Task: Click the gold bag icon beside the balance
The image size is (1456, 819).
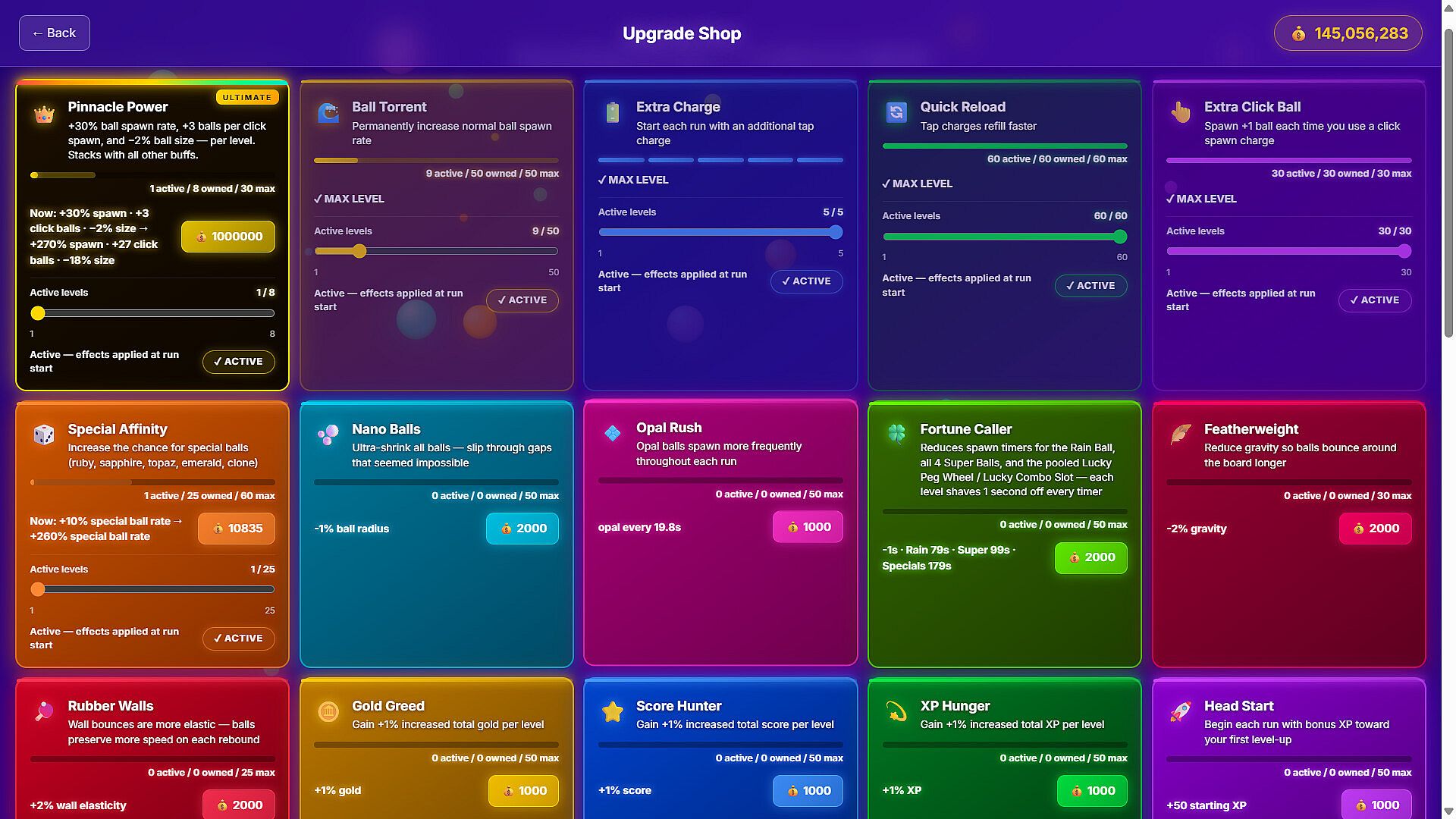Action: click(1298, 34)
